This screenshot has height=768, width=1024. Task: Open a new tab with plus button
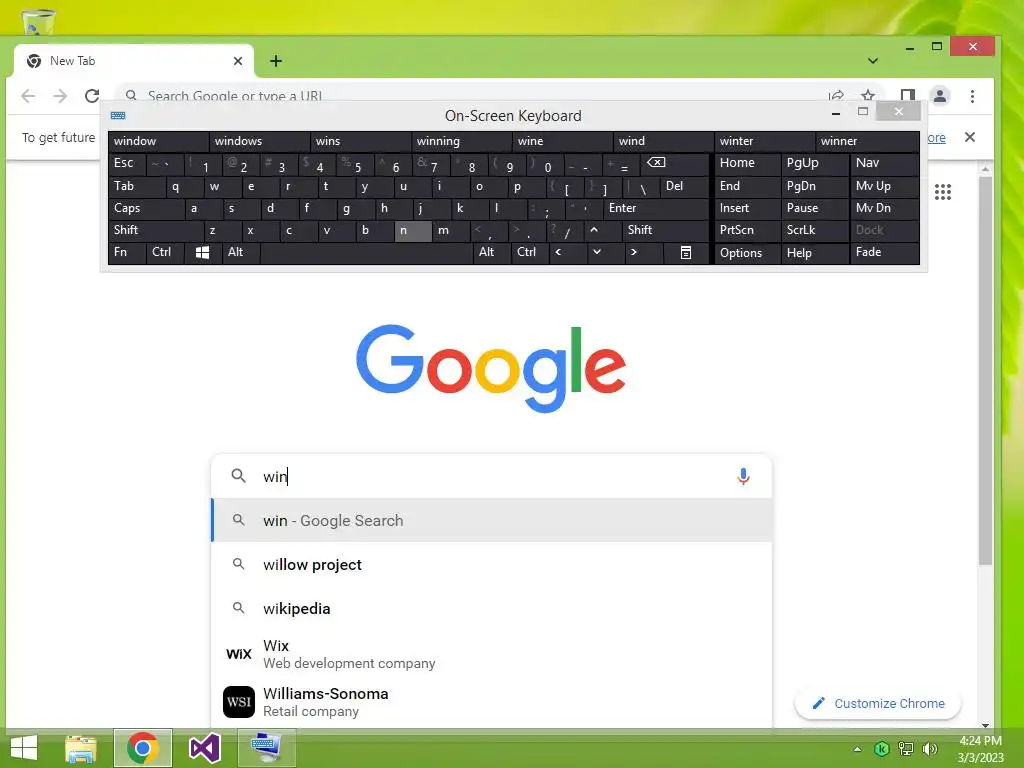[x=276, y=61]
